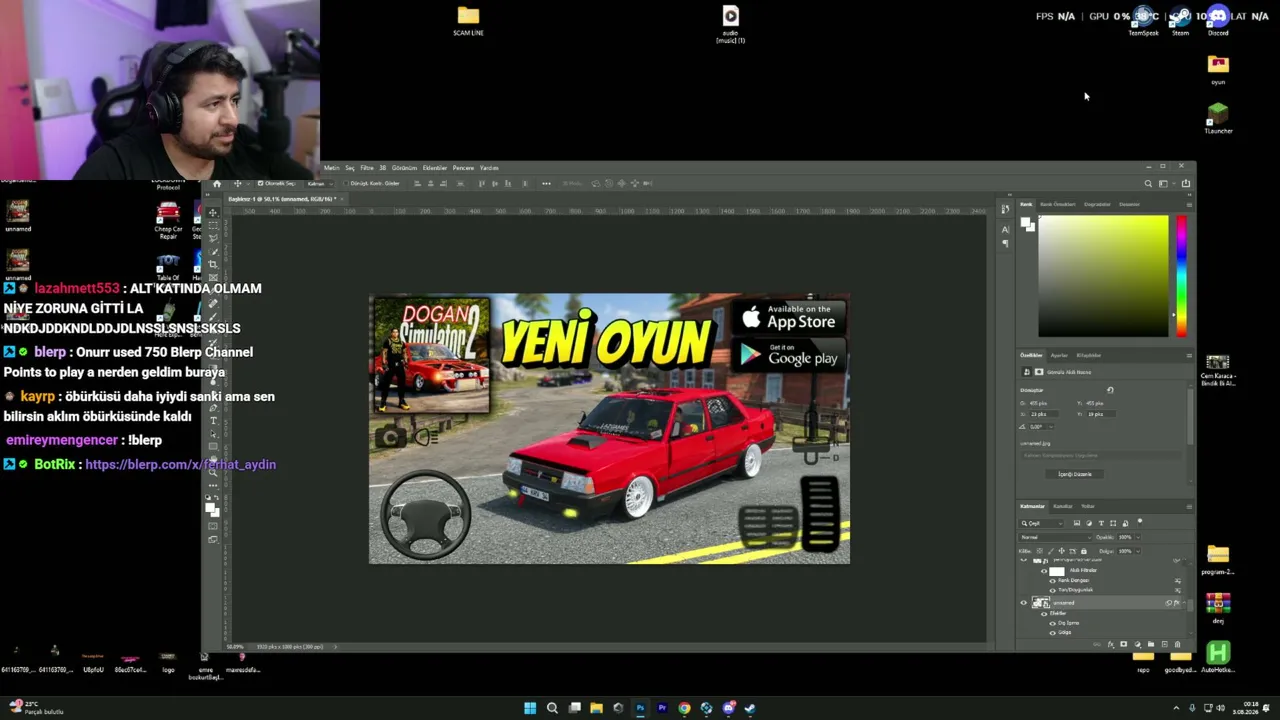
Task: Open the Properties panel flyout menu
Action: tap(1189, 355)
